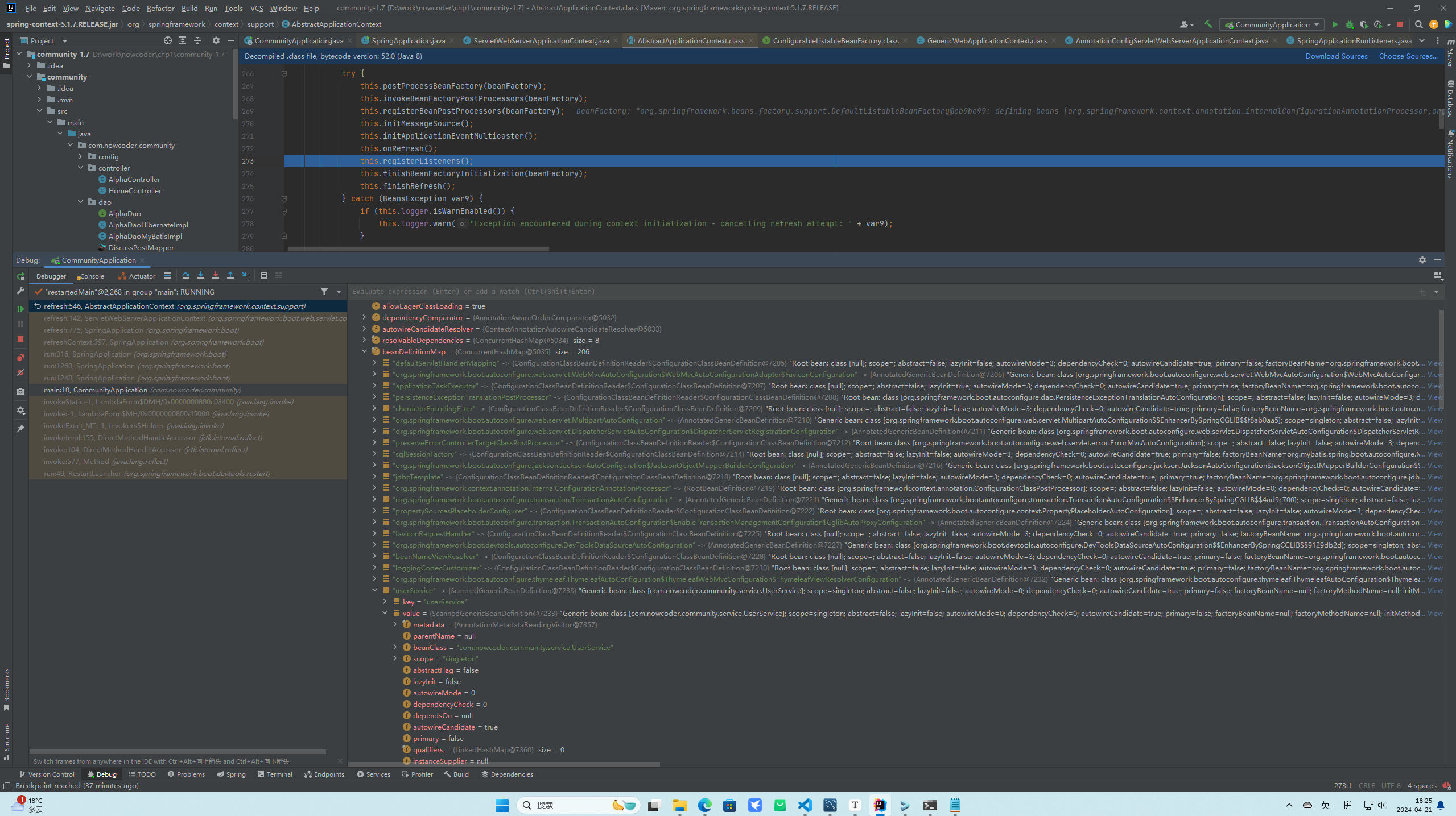
Task: Open Microsoft Edge from the taskbar
Action: click(705, 805)
